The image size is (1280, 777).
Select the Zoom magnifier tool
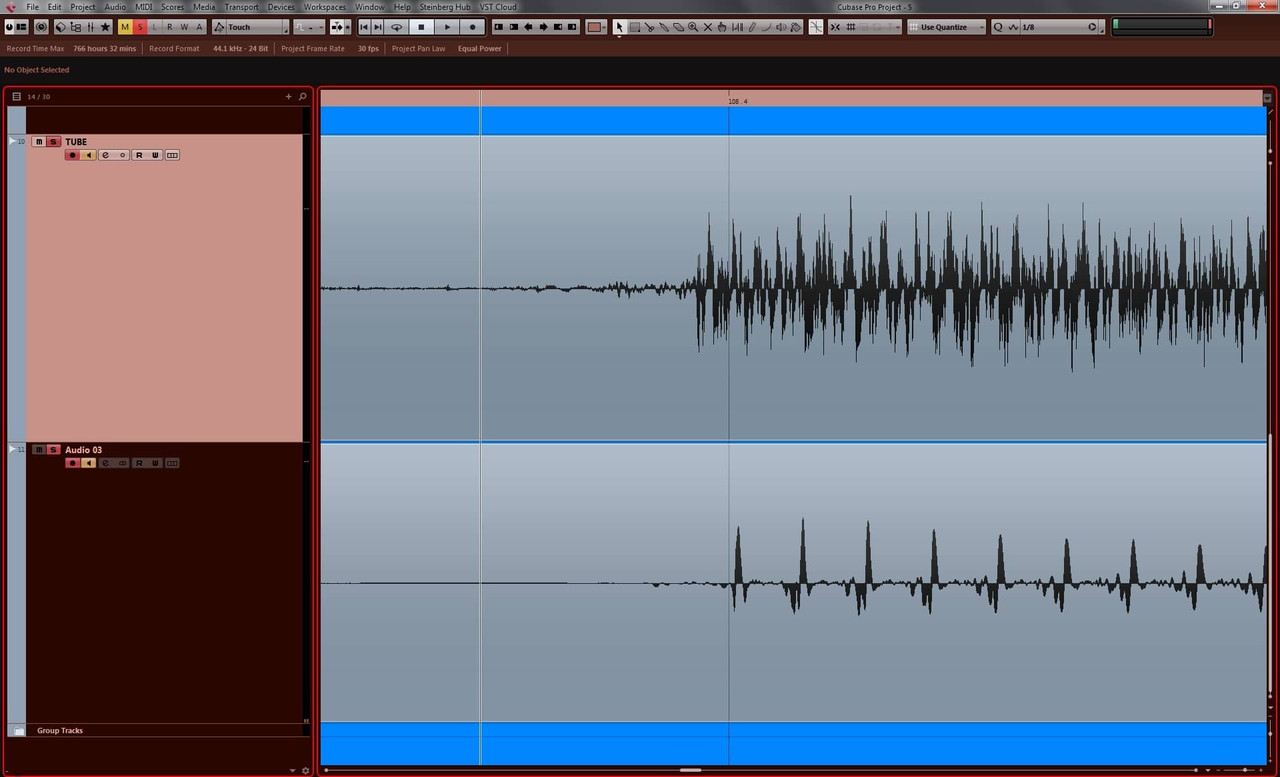693,27
